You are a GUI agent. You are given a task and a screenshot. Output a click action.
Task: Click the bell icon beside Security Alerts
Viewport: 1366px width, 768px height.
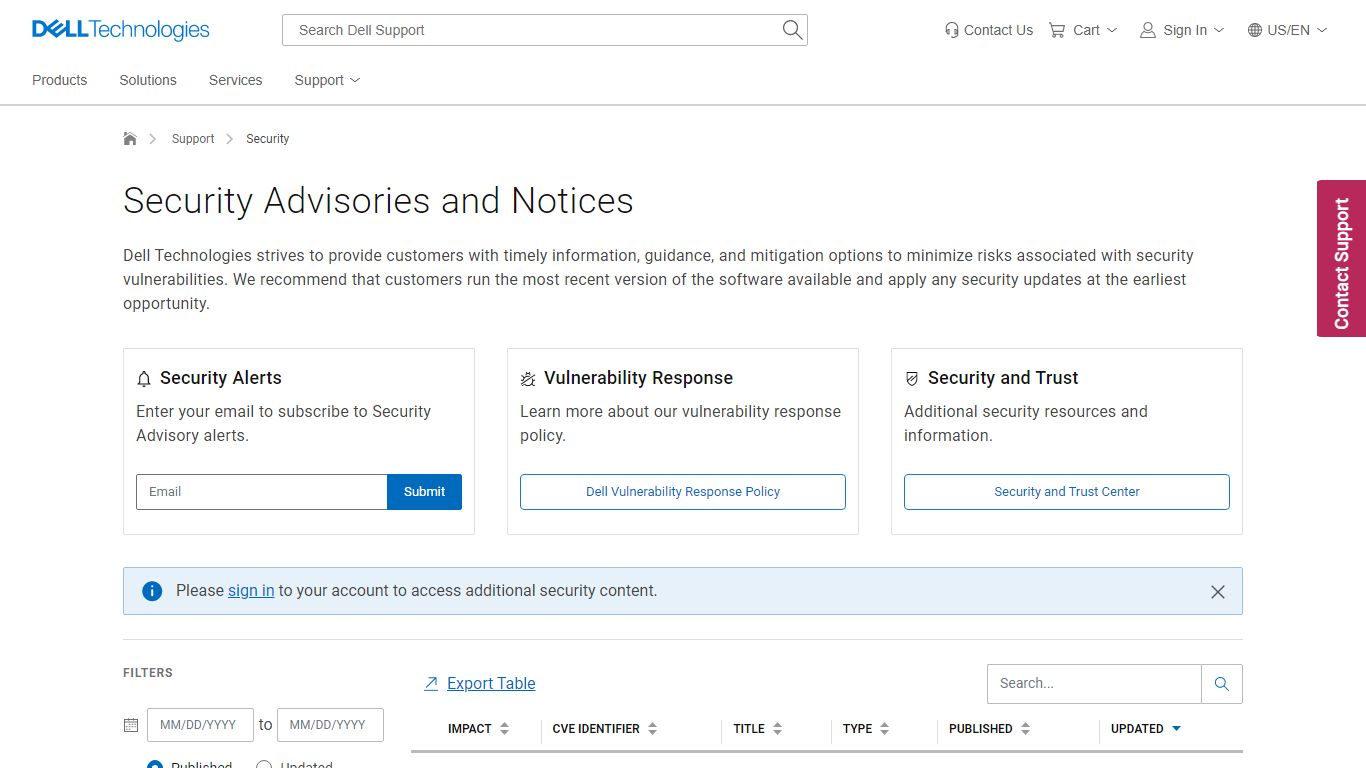144,379
